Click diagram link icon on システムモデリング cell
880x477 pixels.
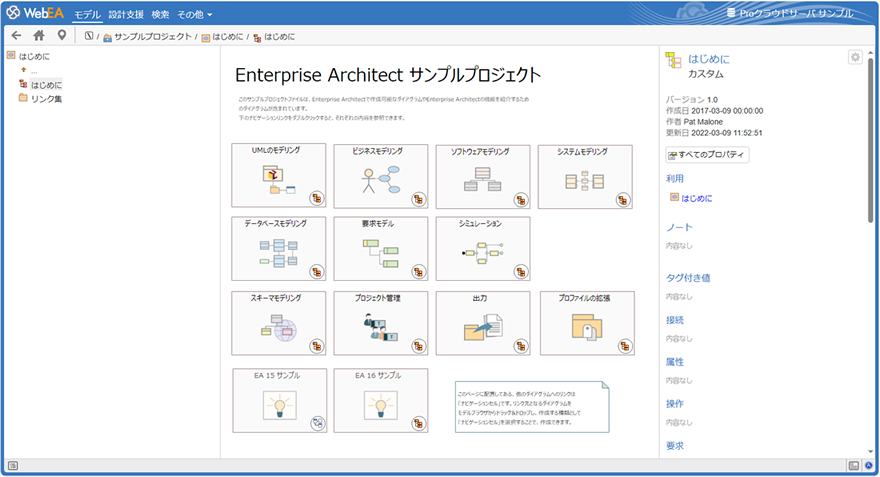[x=622, y=200]
